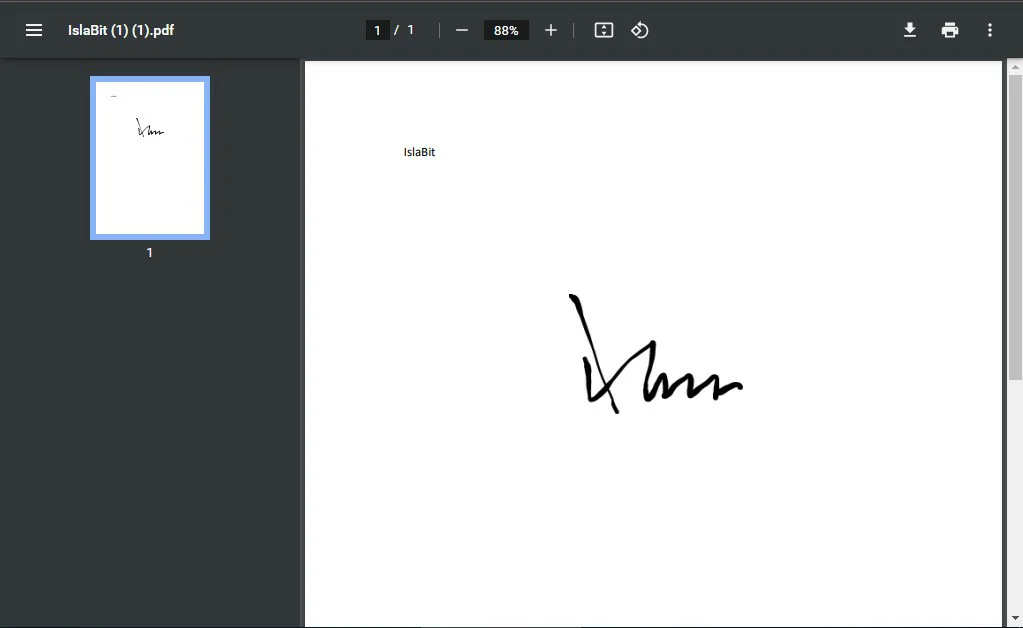Click the current page number field
This screenshot has width=1023, height=628.
point(378,30)
